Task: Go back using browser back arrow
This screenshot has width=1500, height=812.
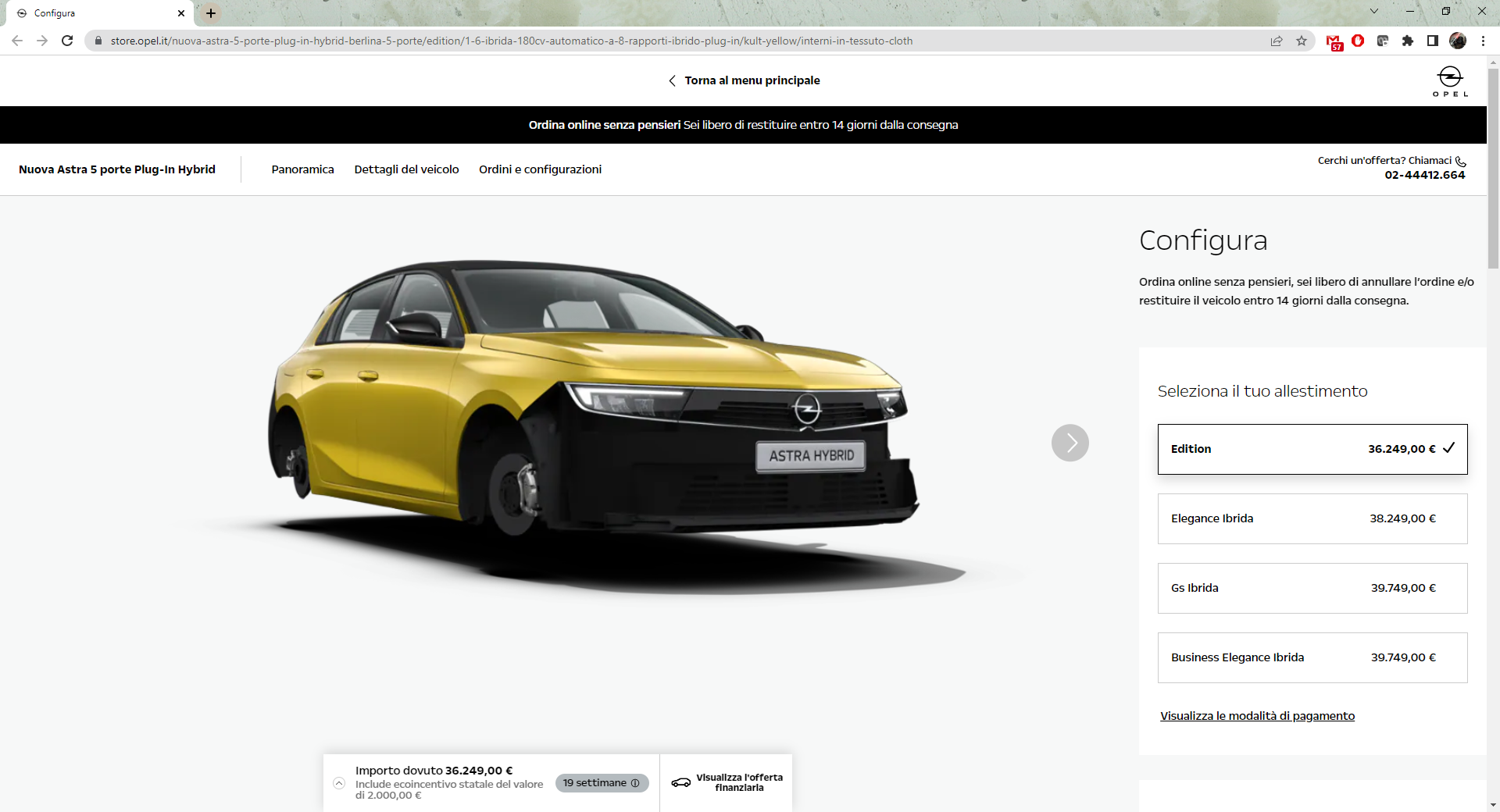Action: coord(17,41)
